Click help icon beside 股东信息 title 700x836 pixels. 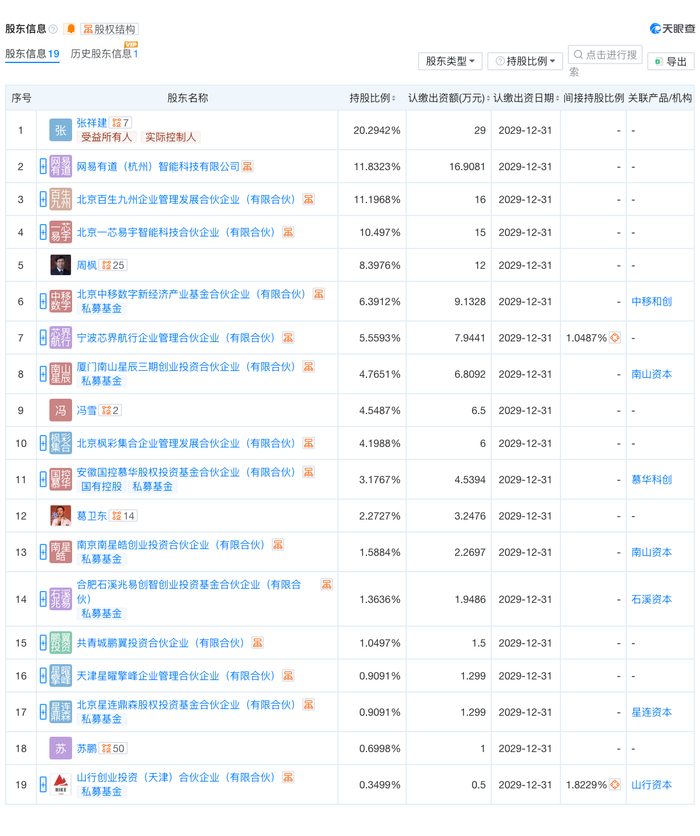53,29
